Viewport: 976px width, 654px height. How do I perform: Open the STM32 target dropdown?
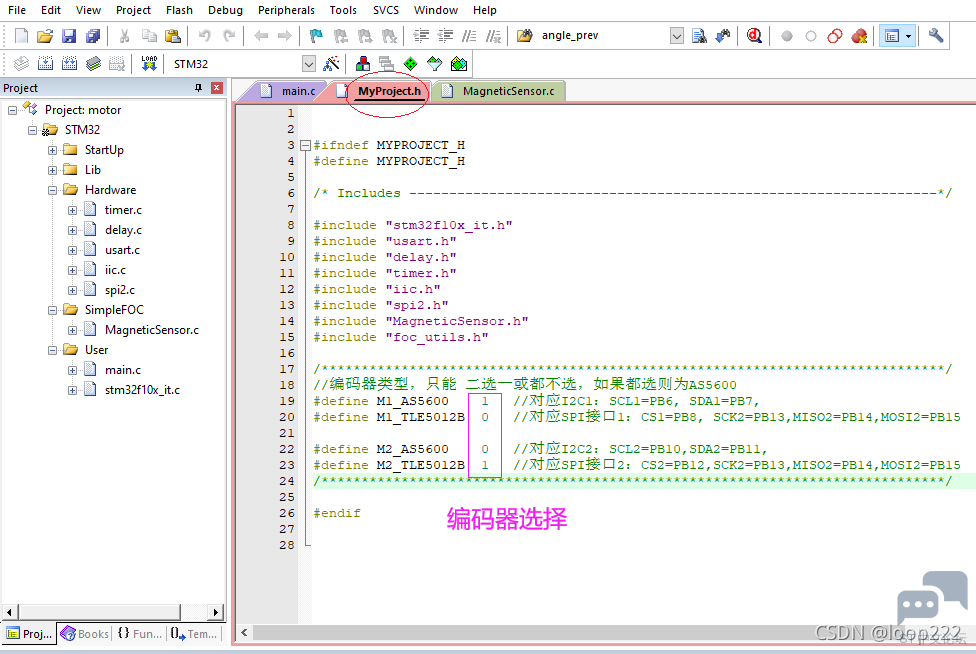click(x=308, y=63)
